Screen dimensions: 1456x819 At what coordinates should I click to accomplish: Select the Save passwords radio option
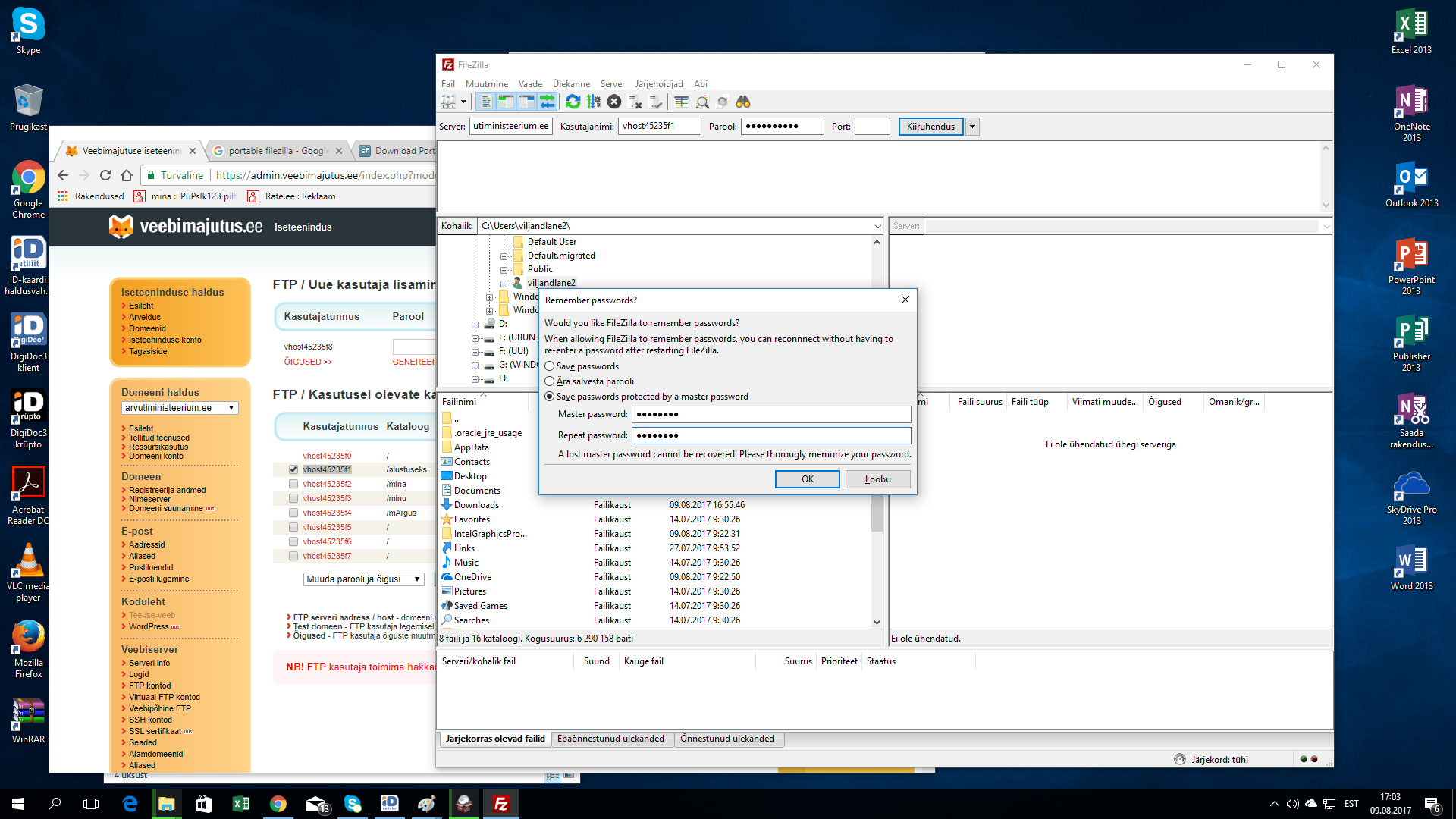[550, 366]
